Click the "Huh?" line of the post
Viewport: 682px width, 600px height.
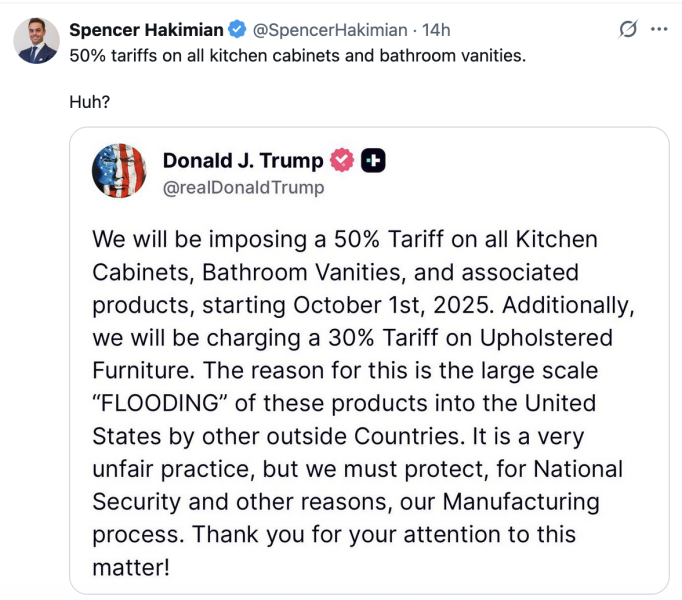pos(89,101)
